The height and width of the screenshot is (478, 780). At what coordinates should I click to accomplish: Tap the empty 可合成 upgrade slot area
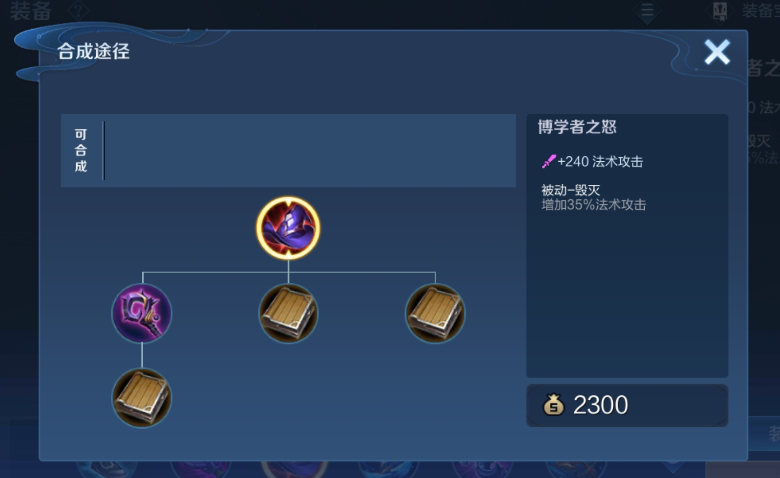(x=309, y=151)
